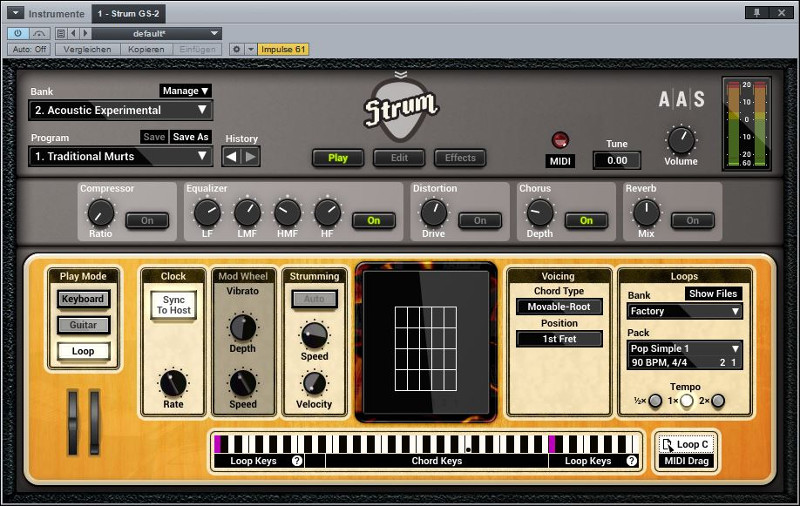Open the left Loop Keys help icon

(x=297, y=461)
